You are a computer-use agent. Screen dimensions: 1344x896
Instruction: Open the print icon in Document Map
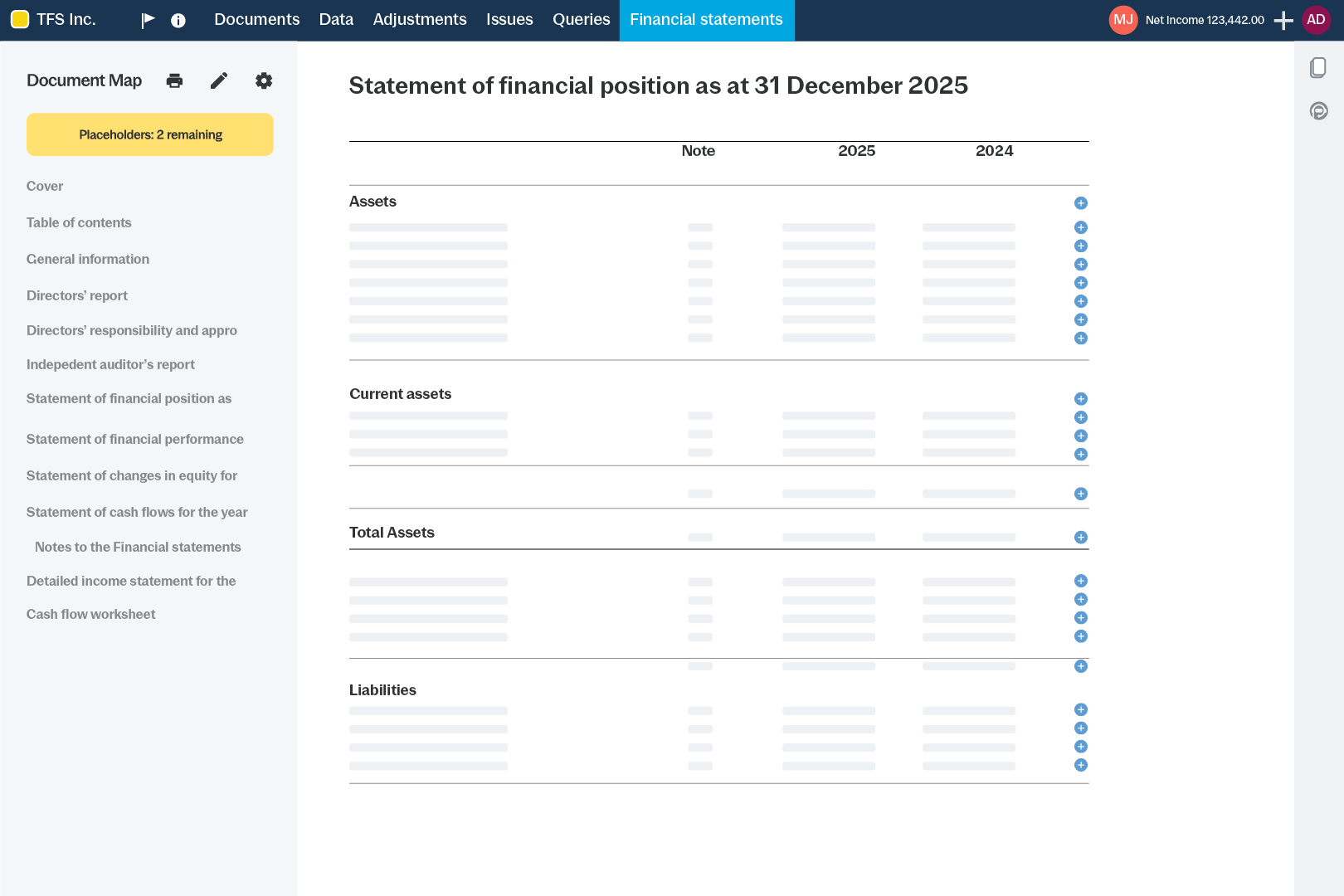pyautogui.click(x=174, y=80)
